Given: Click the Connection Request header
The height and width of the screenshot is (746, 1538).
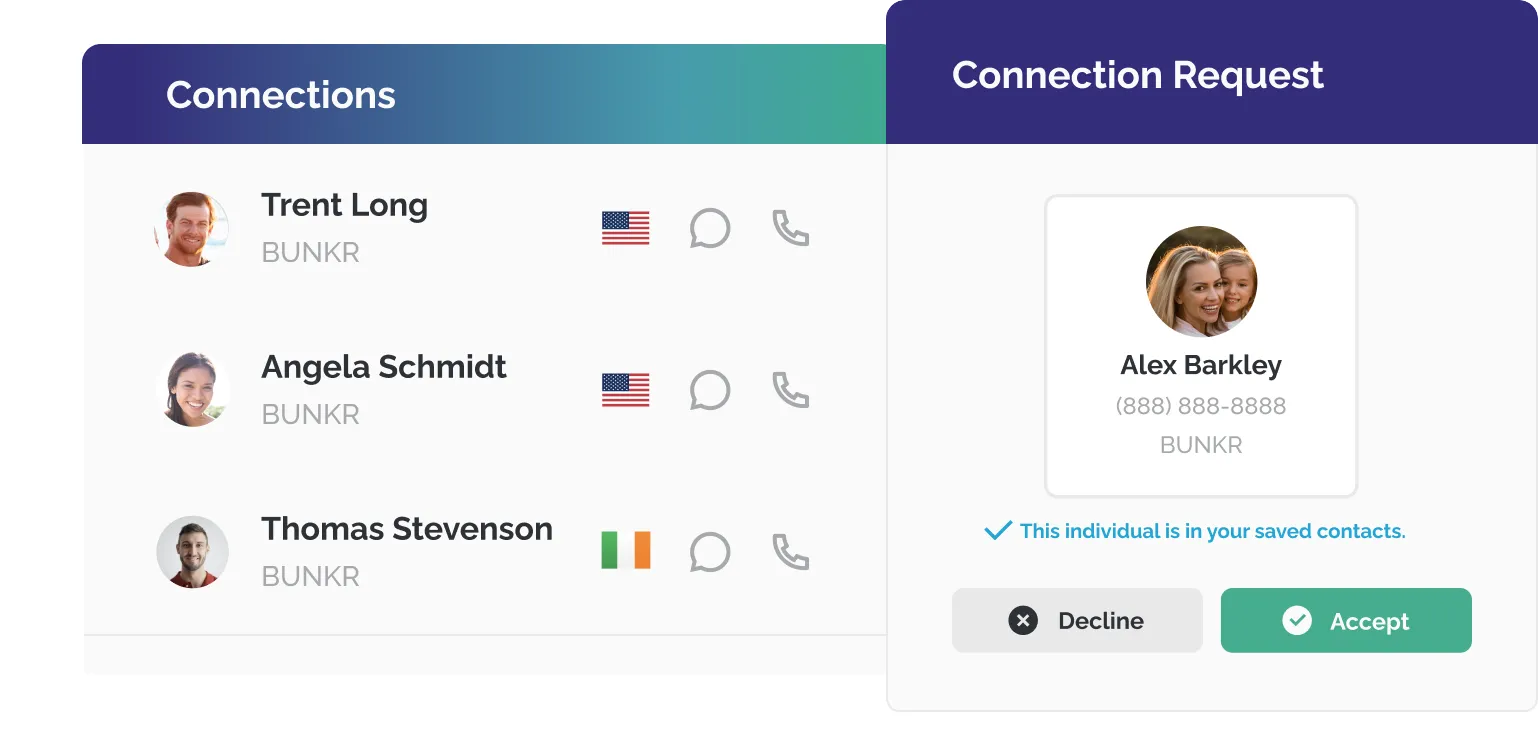Looking at the screenshot, I should tap(1211, 72).
